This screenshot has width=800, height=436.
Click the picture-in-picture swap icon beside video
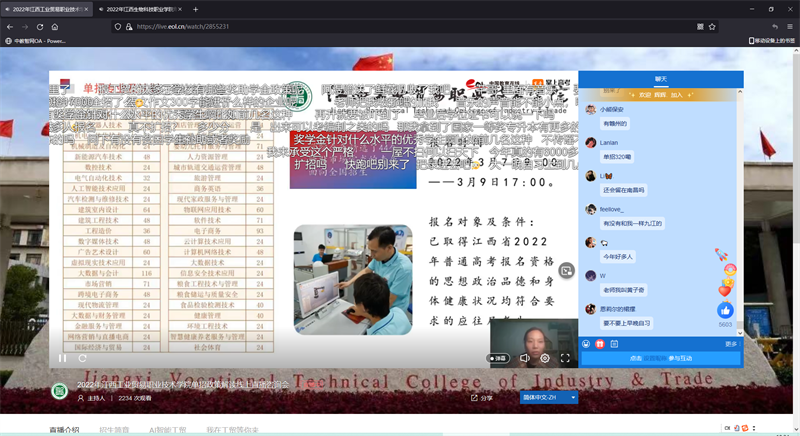[566, 271]
